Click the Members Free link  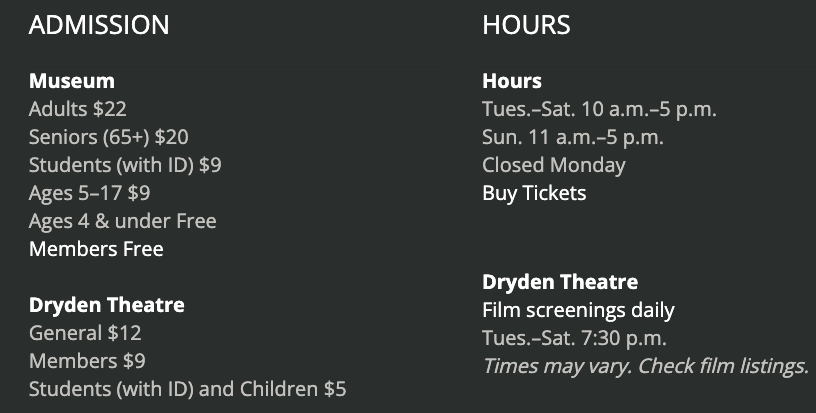(x=96, y=249)
